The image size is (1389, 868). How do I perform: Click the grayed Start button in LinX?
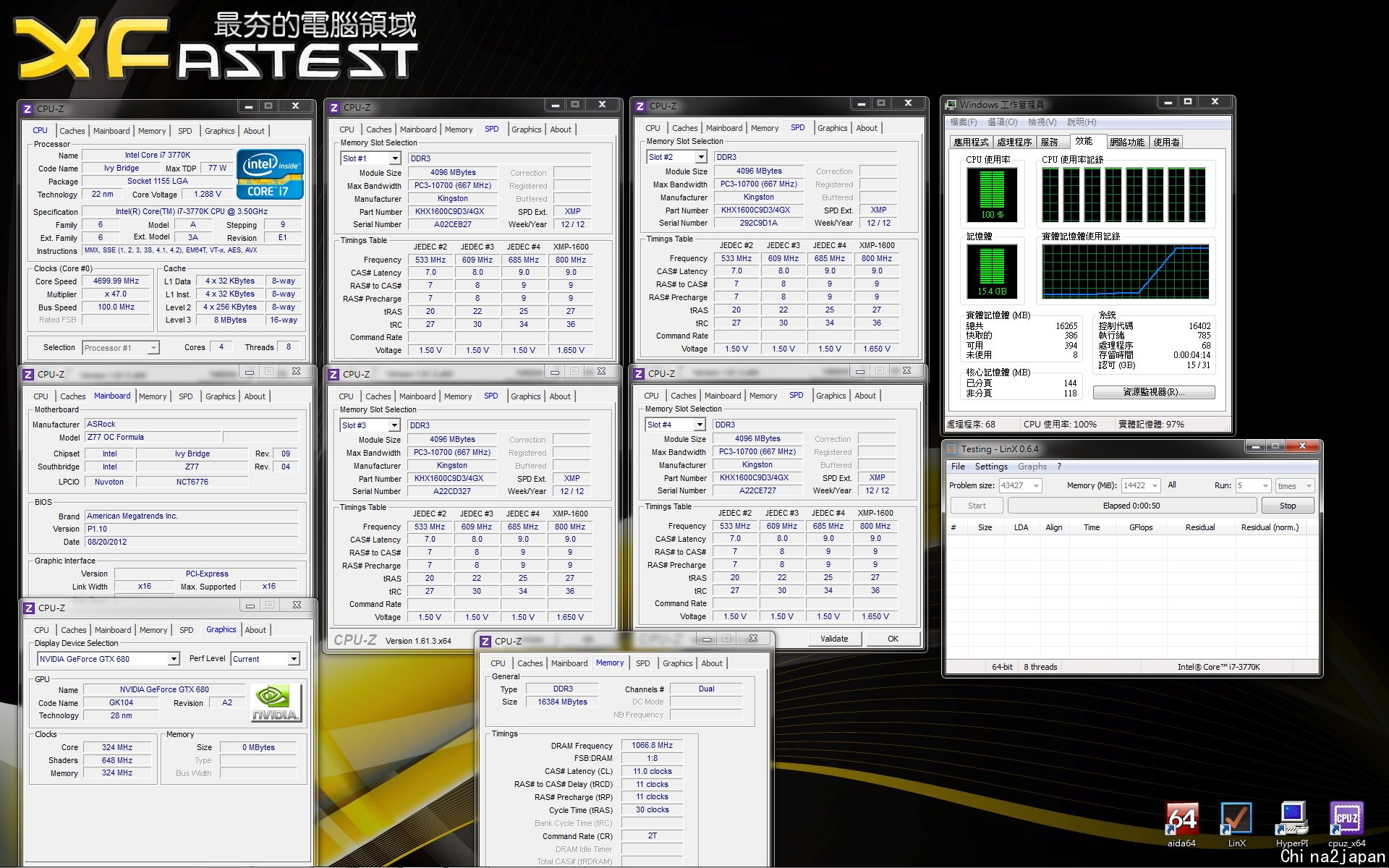pyautogui.click(x=977, y=506)
